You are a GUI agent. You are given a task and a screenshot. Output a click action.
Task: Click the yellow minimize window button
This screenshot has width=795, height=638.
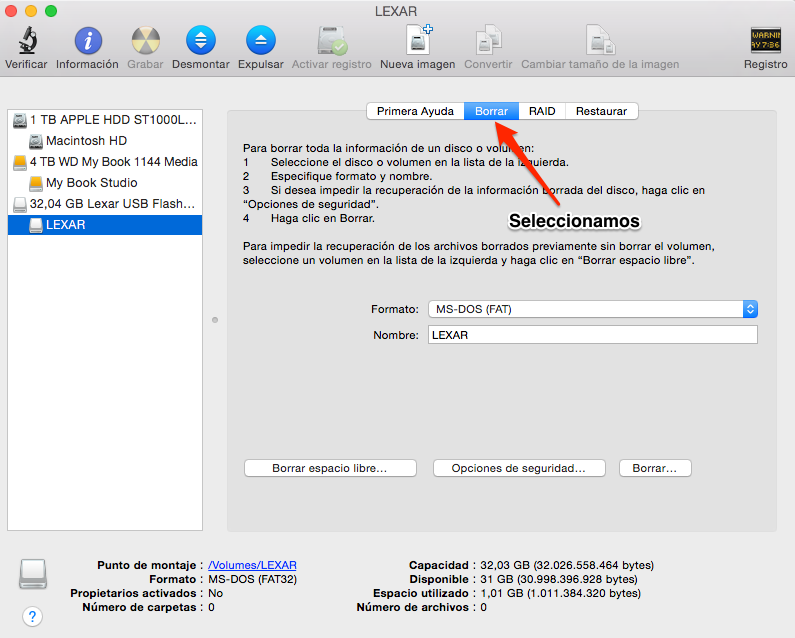[31, 11]
